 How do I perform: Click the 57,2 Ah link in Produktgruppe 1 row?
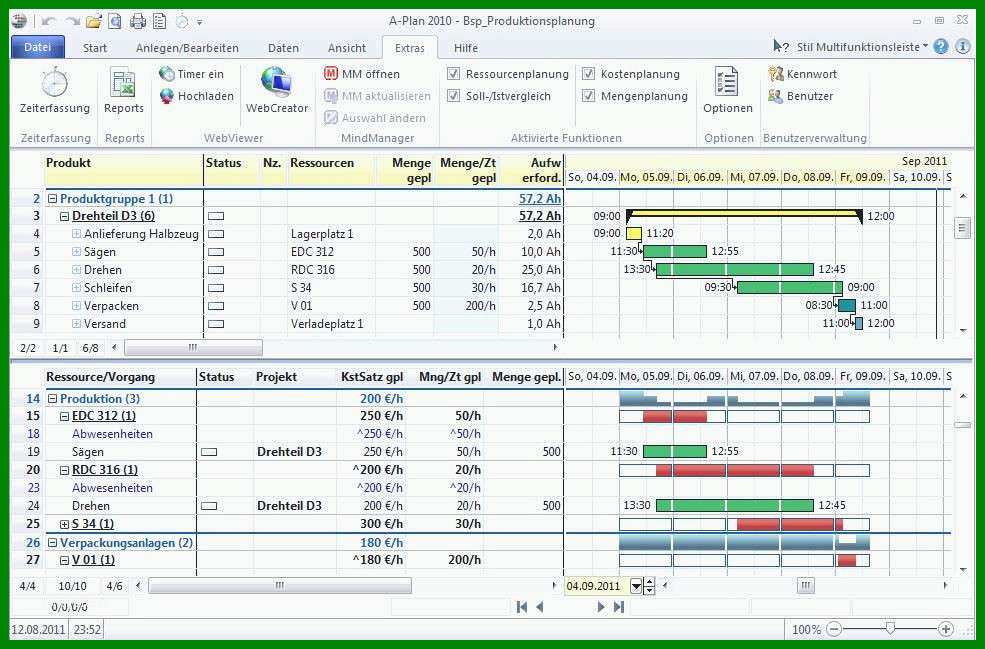click(540, 199)
